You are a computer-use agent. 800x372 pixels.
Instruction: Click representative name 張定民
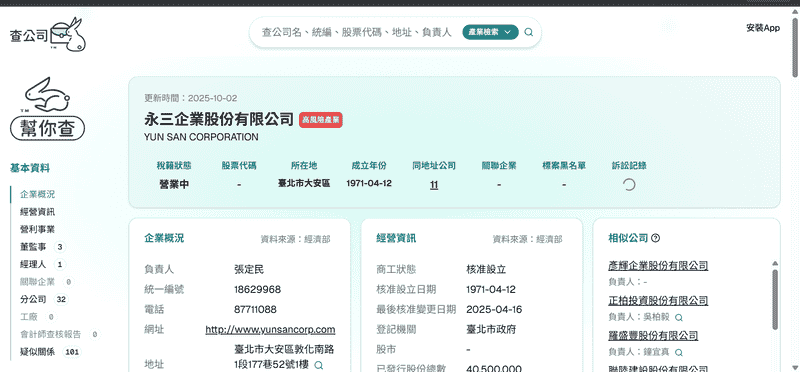tap(248, 269)
